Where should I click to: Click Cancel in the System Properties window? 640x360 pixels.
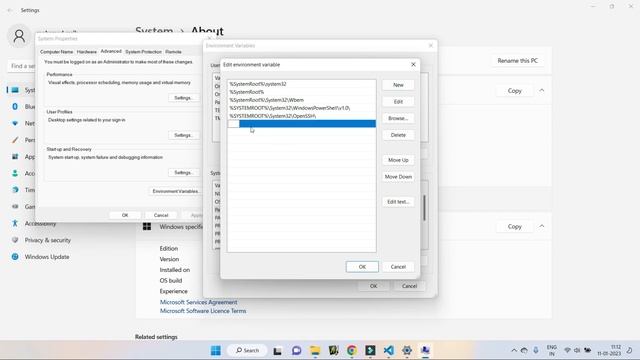coord(161,215)
